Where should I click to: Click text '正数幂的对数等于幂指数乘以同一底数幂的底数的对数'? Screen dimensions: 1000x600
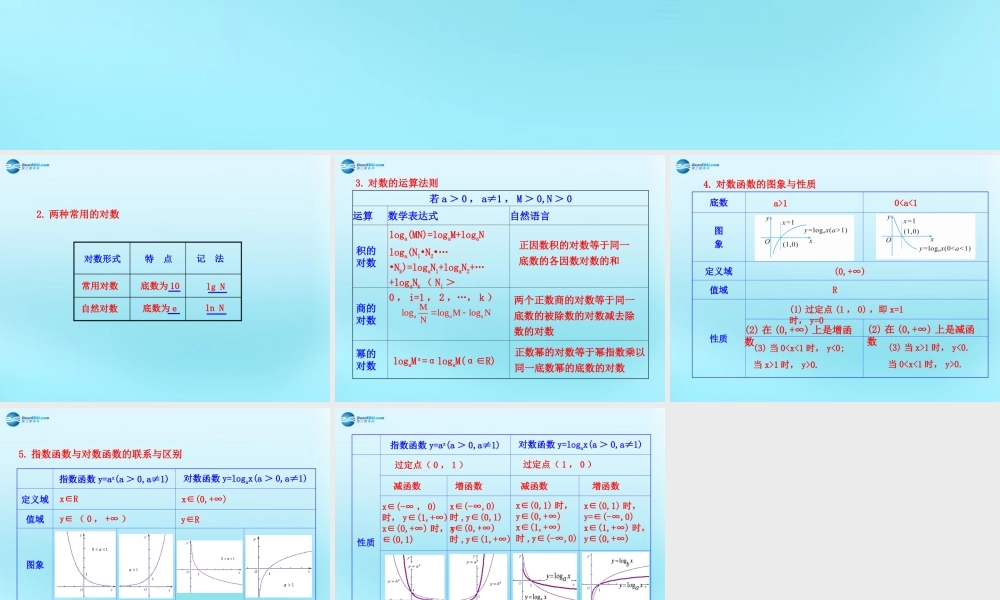point(580,360)
